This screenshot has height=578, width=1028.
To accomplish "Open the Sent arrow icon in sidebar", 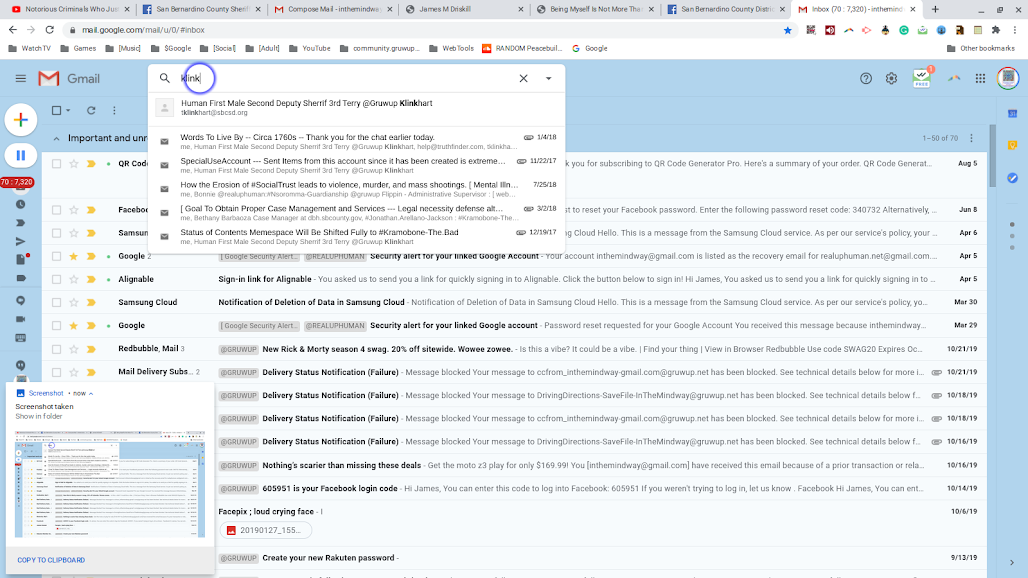I will point(20,241).
